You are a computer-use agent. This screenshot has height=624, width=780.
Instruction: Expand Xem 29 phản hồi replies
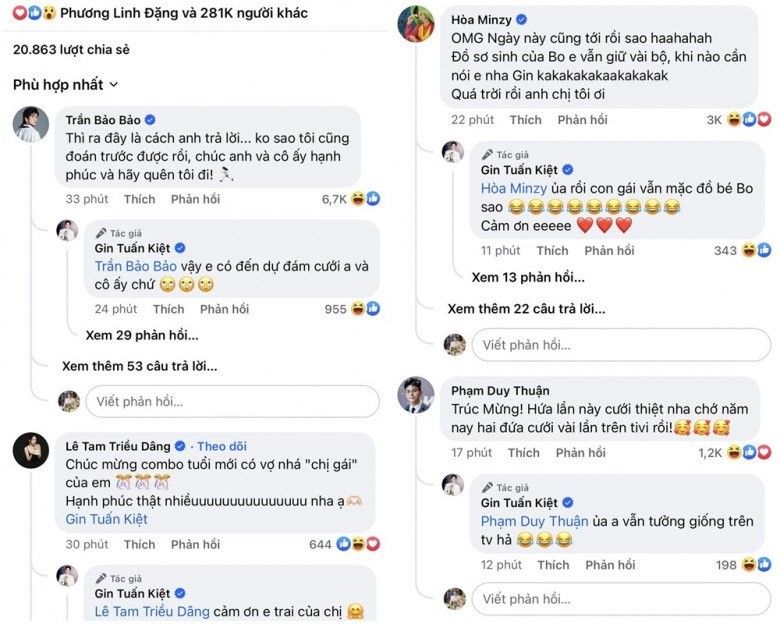tap(141, 335)
